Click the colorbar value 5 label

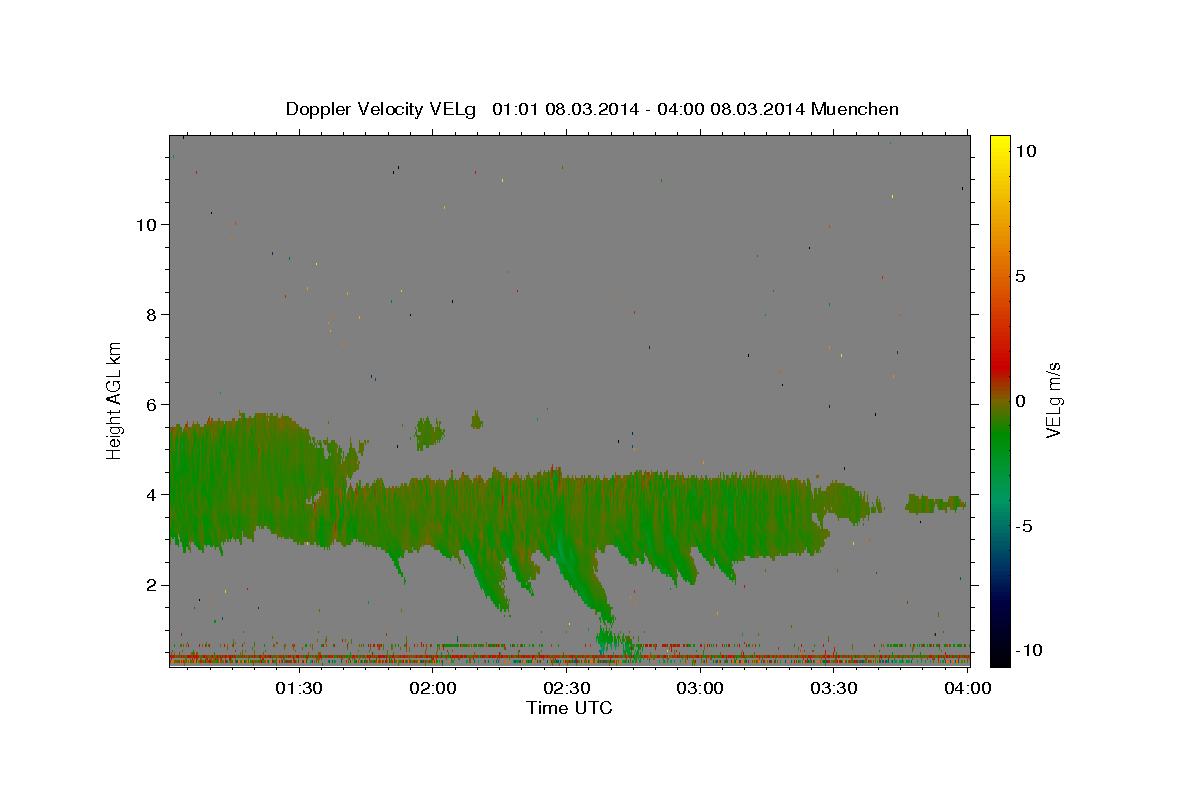pyautogui.click(x=1020, y=276)
